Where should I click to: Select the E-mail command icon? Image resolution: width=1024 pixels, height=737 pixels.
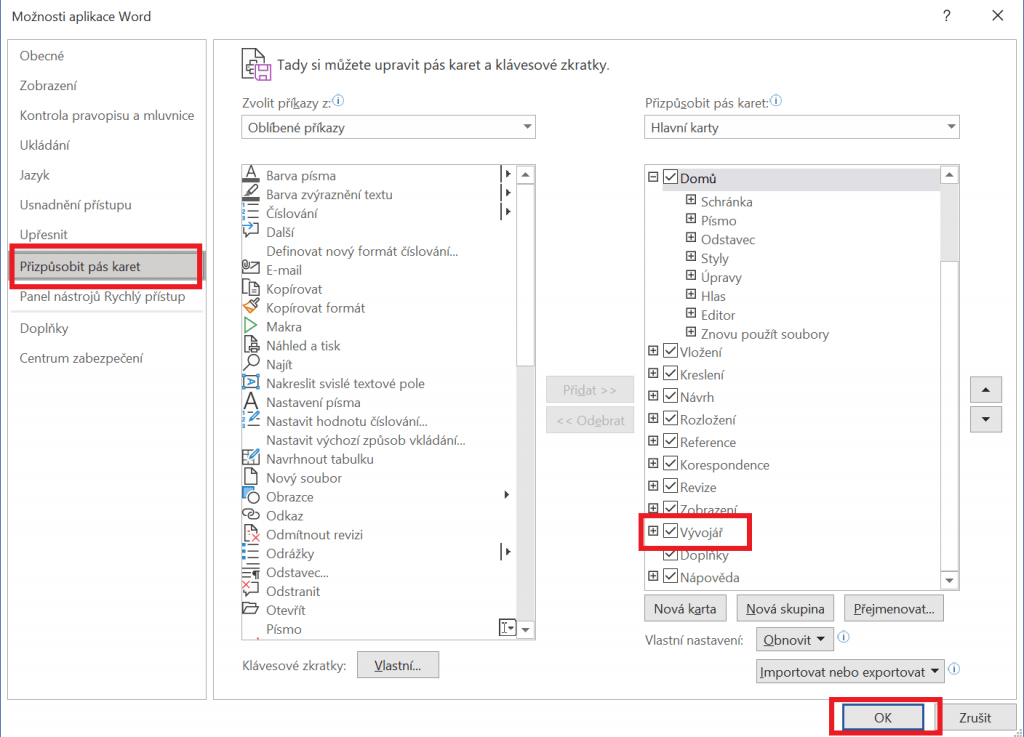[x=251, y=270]
